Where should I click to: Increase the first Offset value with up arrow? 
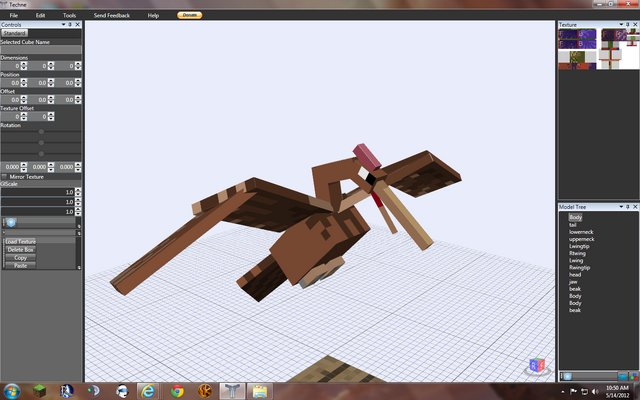[24, 98]
